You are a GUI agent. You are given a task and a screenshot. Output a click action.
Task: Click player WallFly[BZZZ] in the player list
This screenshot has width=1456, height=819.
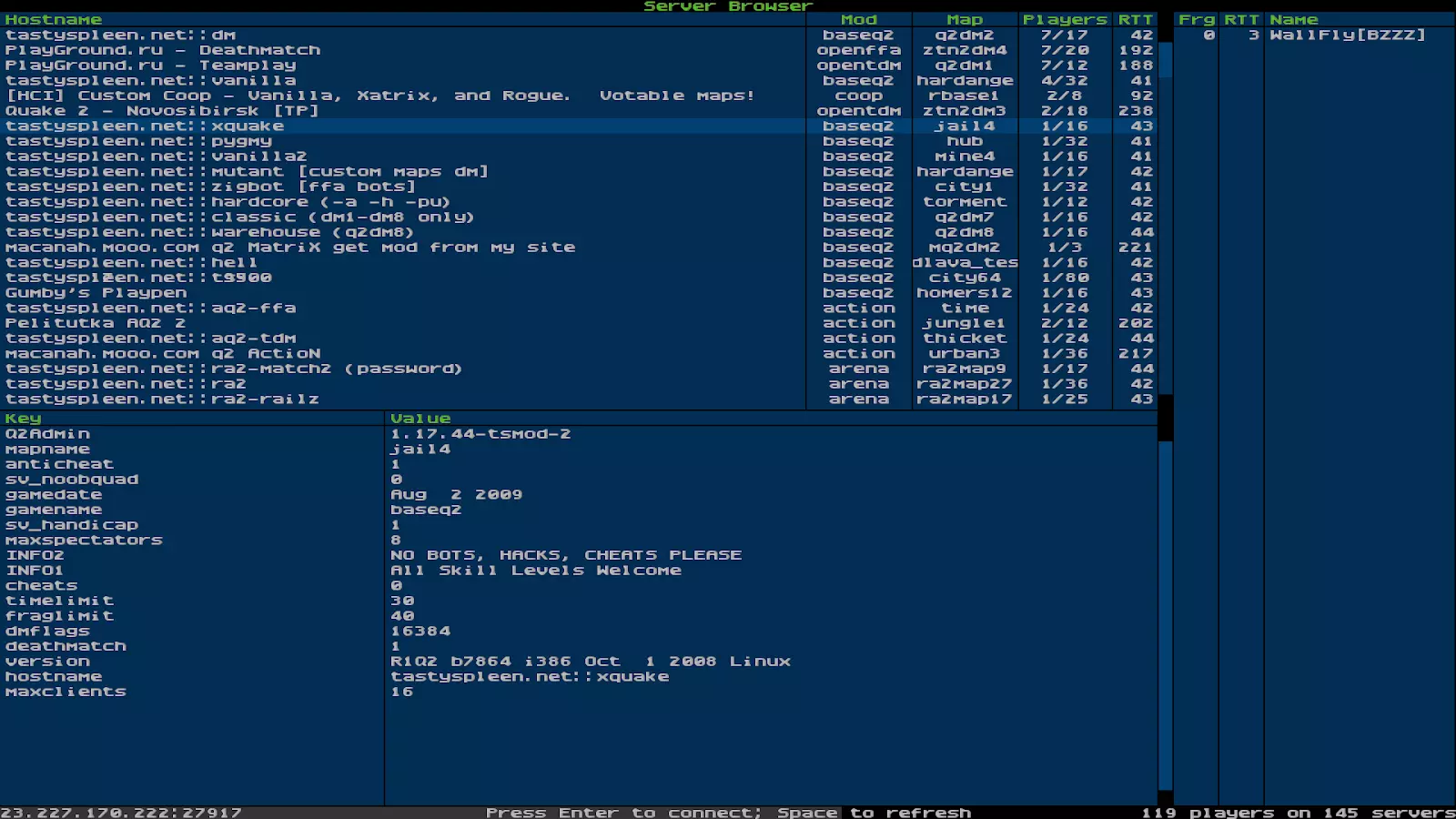point(1315,35)
